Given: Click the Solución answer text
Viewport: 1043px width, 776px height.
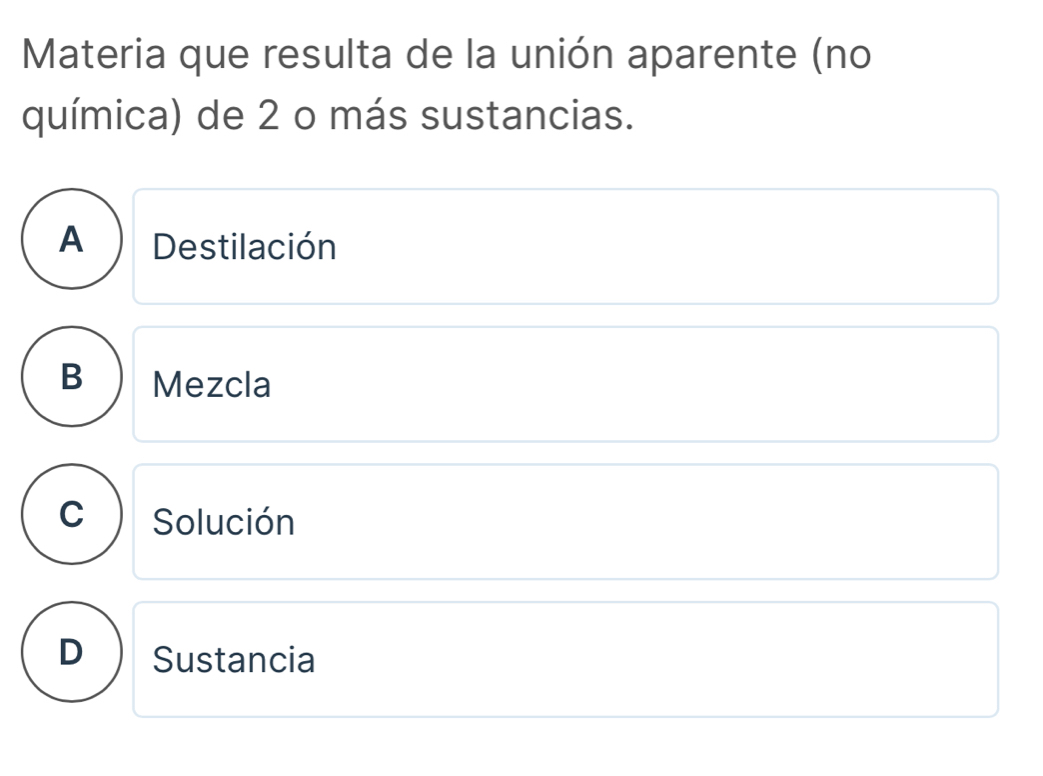Looking at the screenshot, I should tap(225, 522).
